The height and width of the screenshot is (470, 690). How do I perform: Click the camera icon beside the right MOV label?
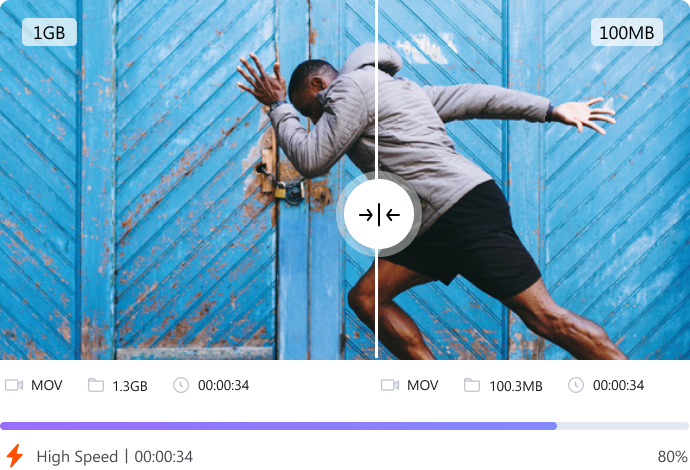(390, 385)
